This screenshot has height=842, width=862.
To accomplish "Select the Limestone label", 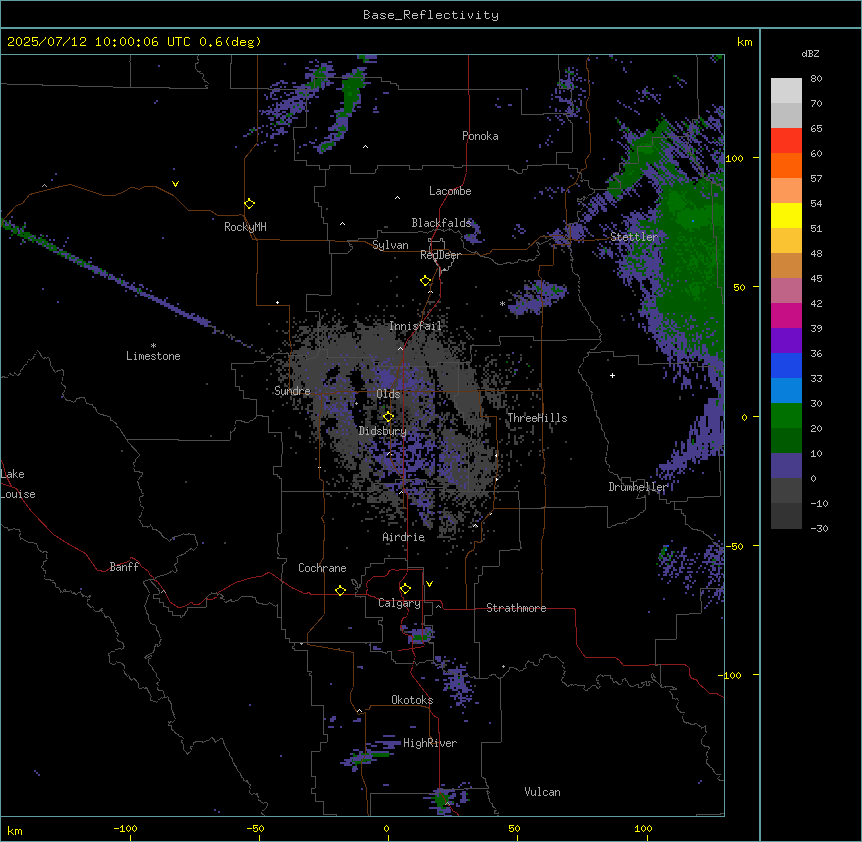I will [153, 356].
